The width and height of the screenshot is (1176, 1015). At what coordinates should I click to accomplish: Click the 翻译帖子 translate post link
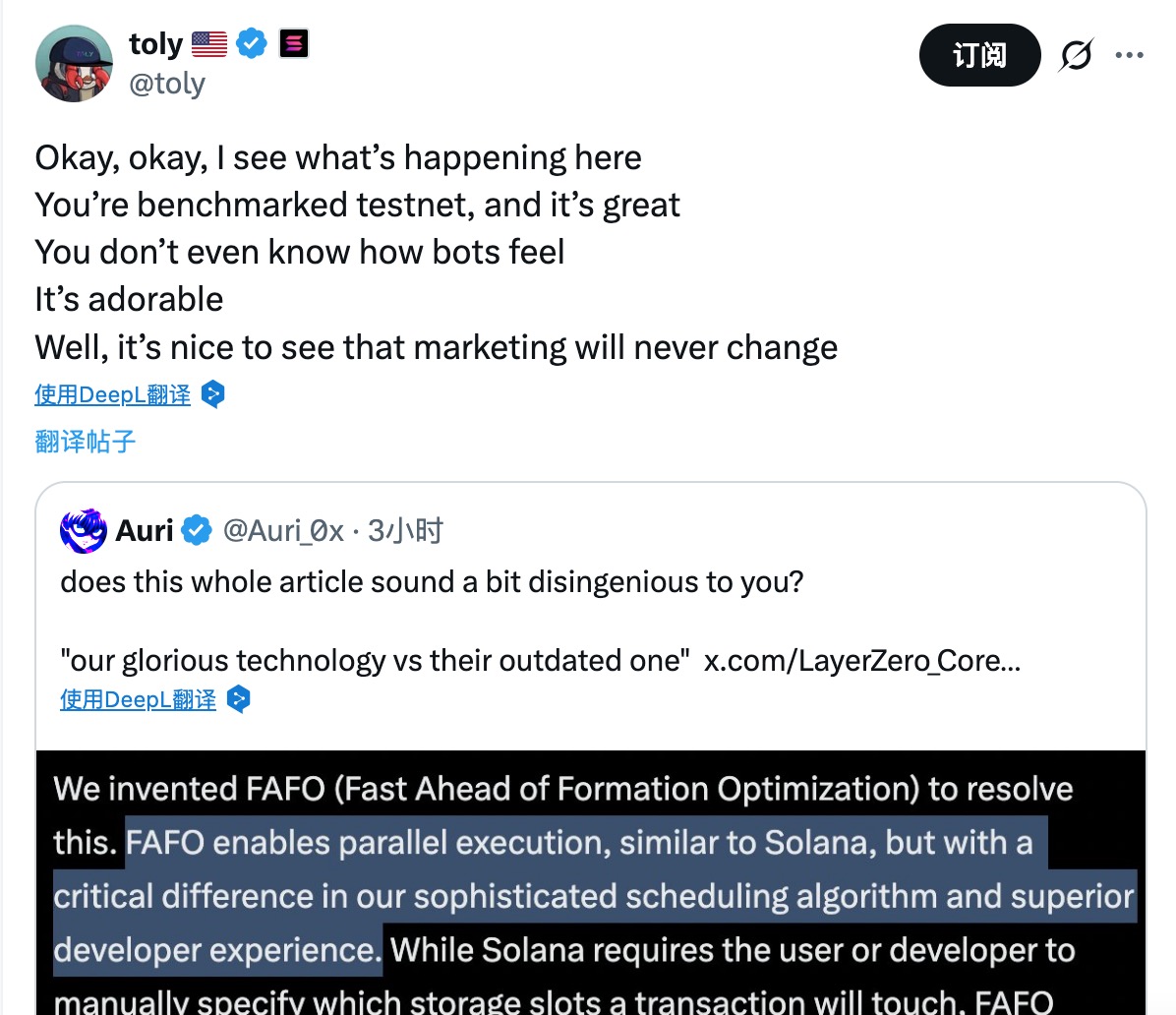(85, 442)
